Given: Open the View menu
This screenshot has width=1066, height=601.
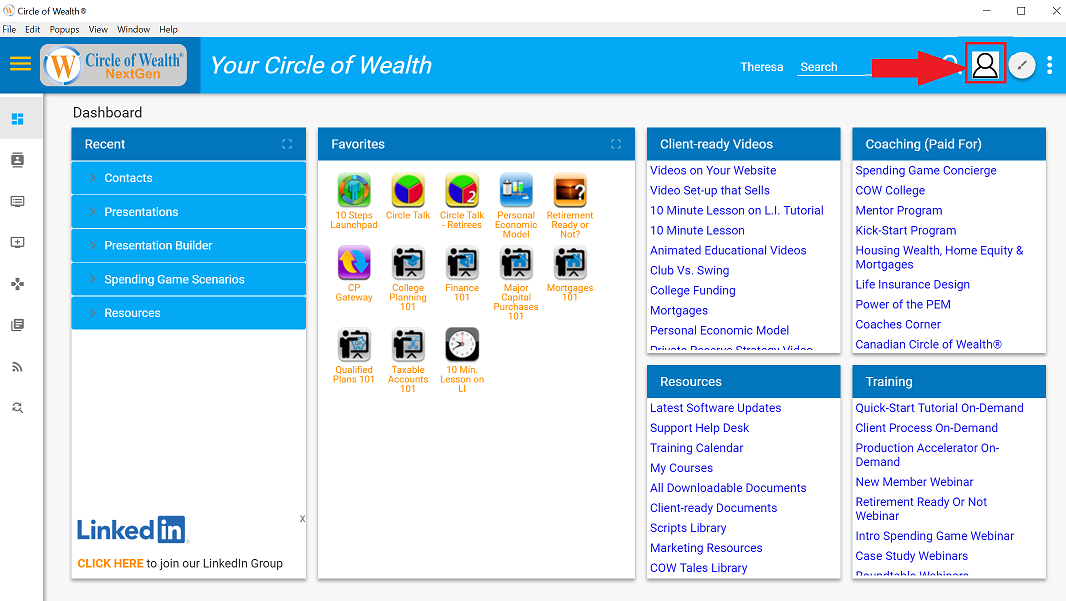Looking at the screenshot, I should point(98,29).
